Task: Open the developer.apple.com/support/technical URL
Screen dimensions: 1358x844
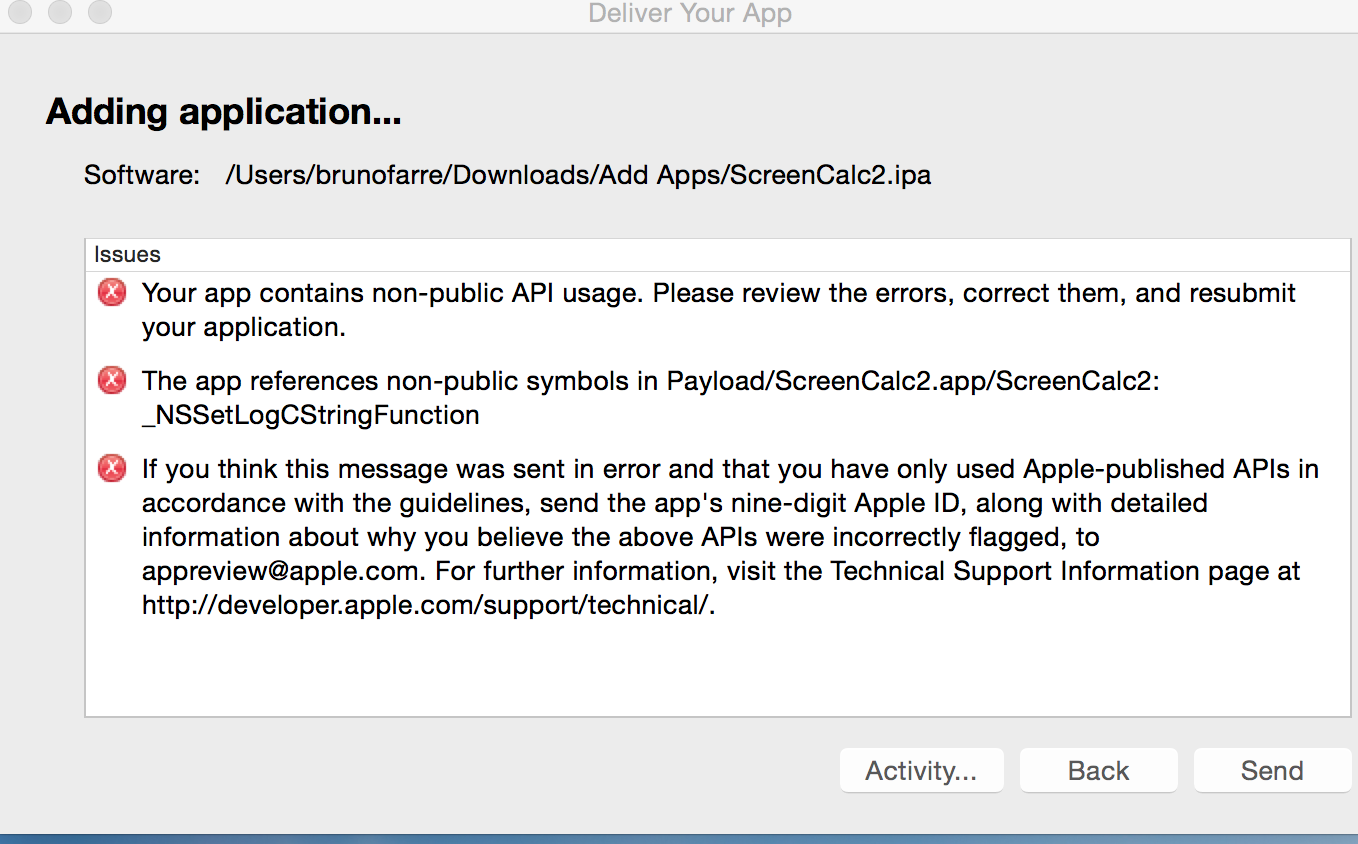Action: pyautogui.click(x=428, y=606)
